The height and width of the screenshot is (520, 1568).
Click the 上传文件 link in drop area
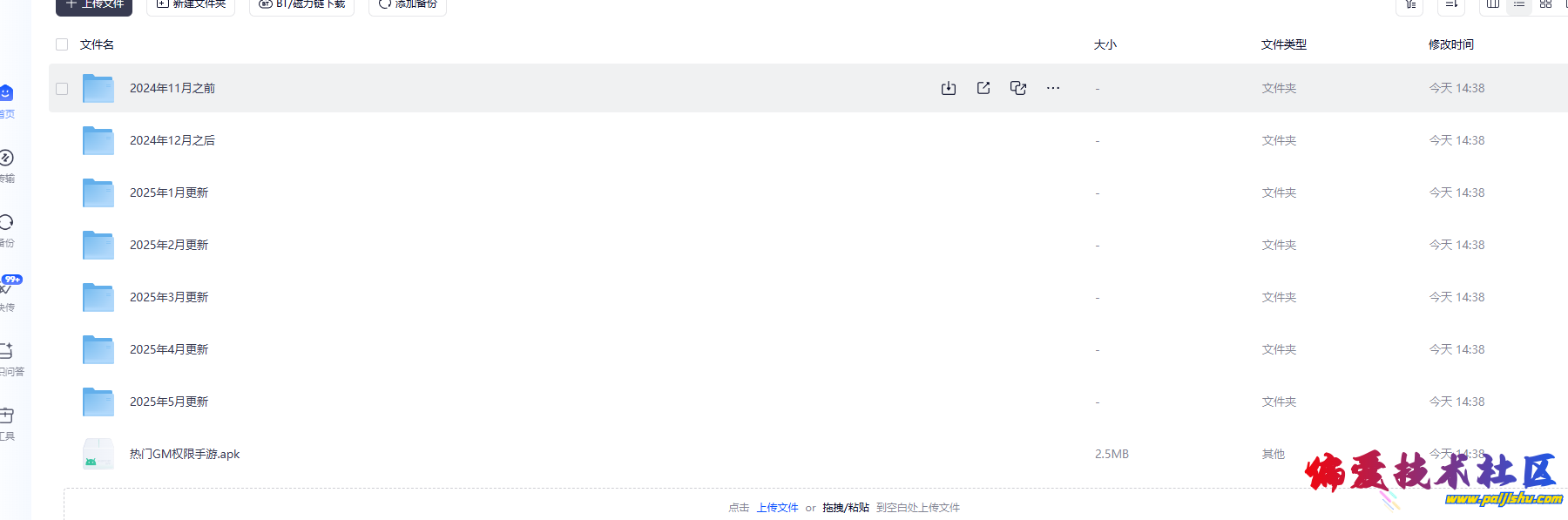pos(777,507)
